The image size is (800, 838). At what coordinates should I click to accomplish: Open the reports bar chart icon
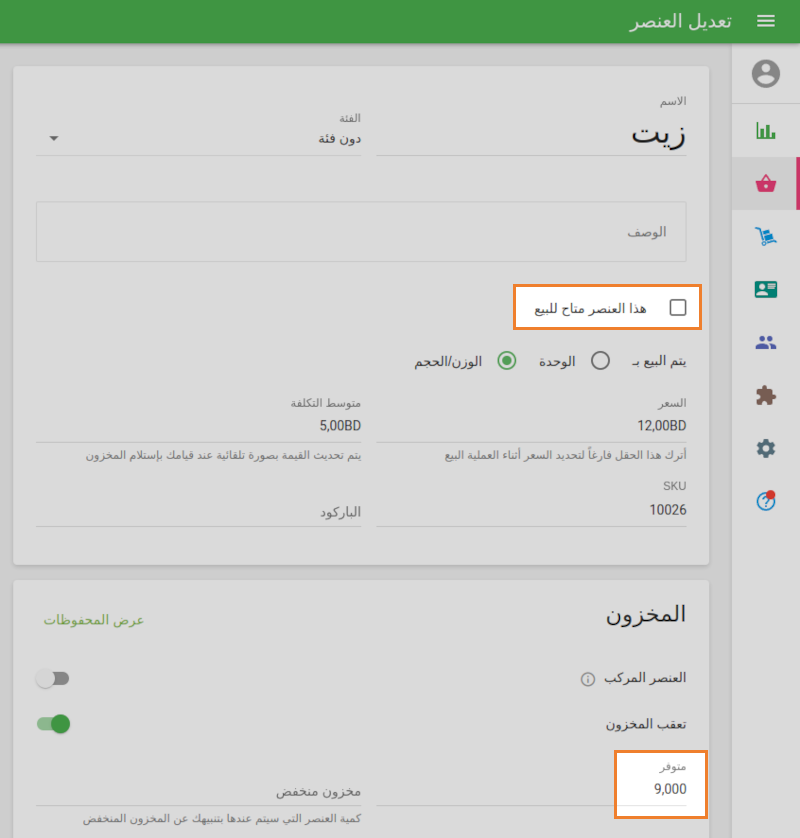[x=765, y=130]
